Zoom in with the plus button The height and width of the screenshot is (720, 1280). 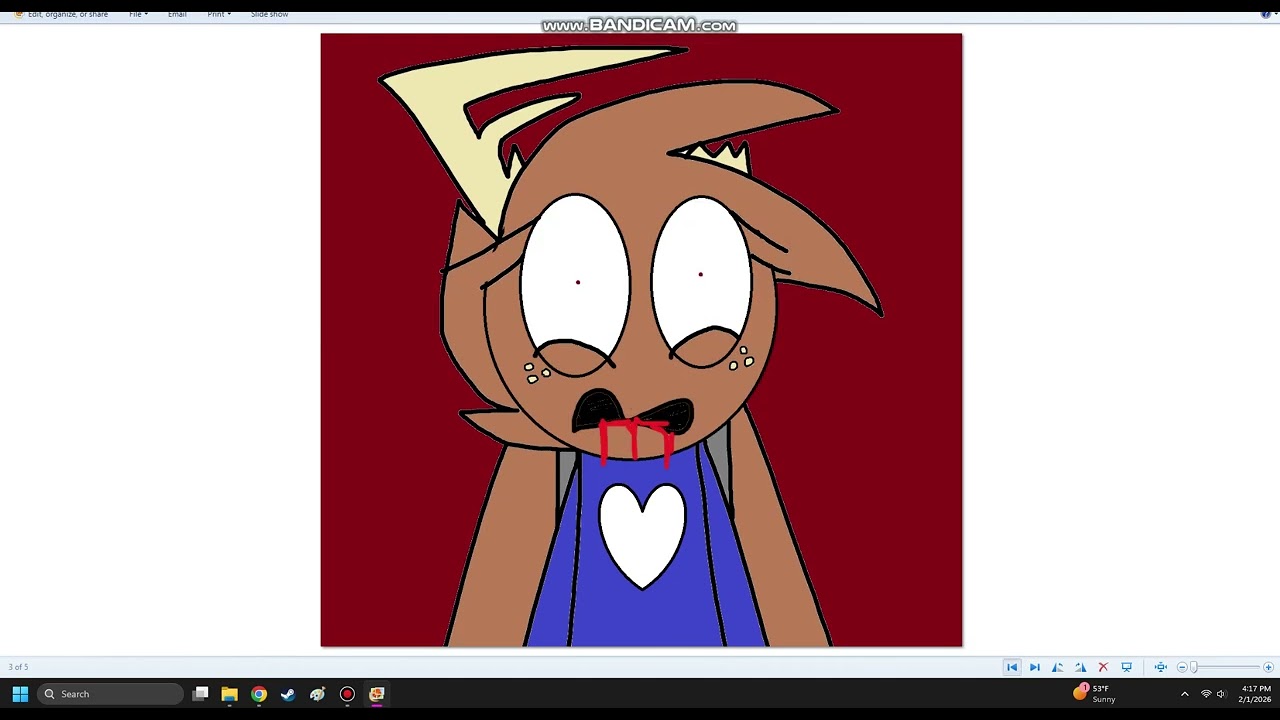pos(1268,667)
